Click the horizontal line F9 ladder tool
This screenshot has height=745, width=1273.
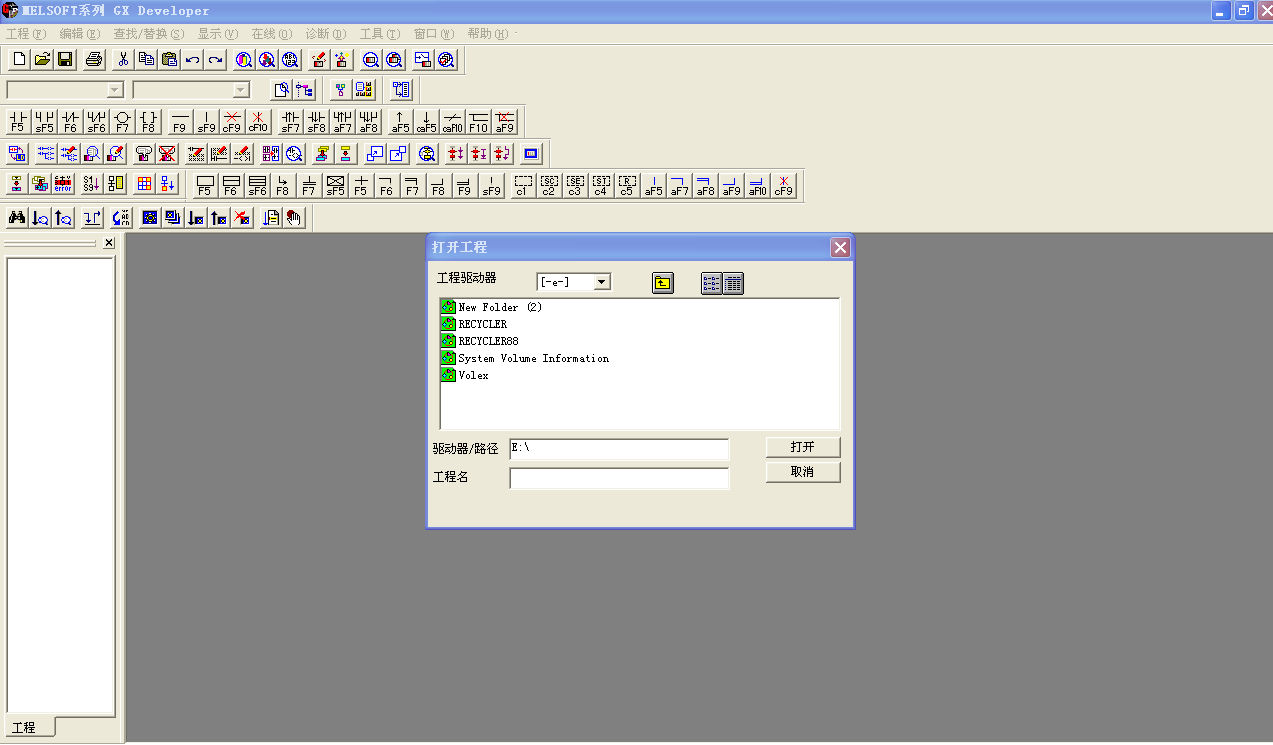[x=179, y=122]
